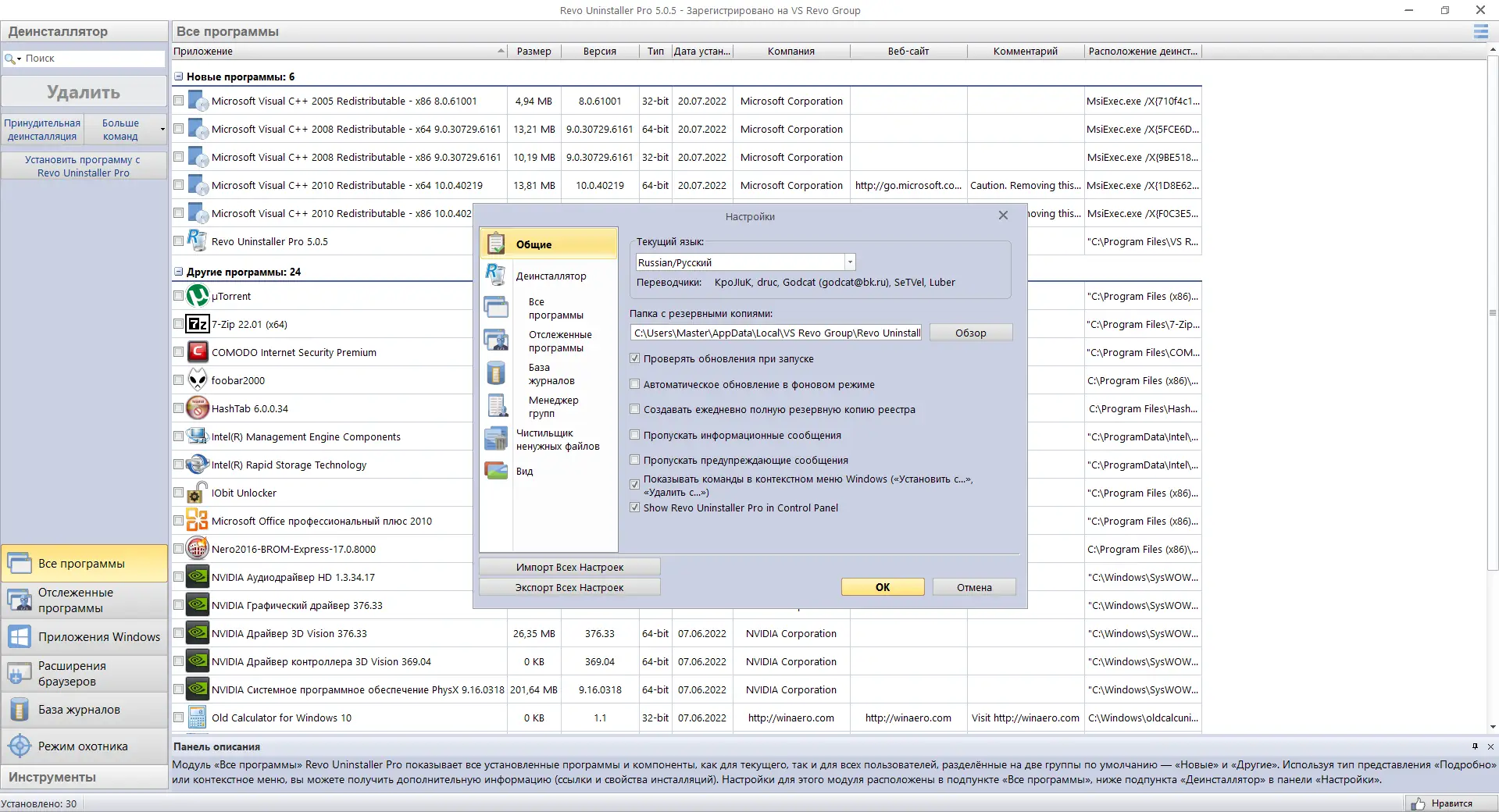The height and width of the screenshot is (812, 1499).
Task: Click Обзор to browse backup folder
Action: (971, 333)
